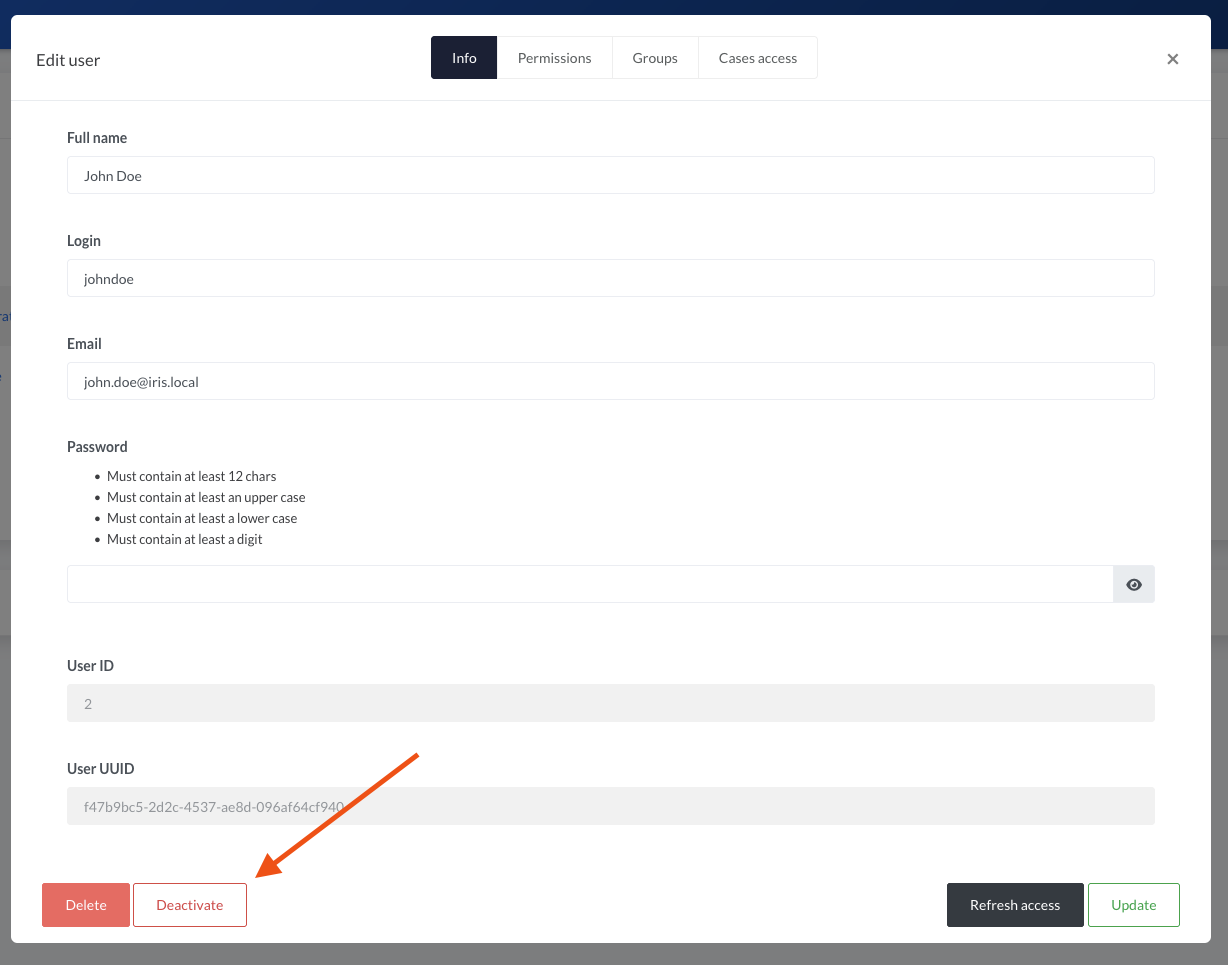1228x965 pixels.
Task: Click the Edit user dialog title
Action: tap(67, 60)
